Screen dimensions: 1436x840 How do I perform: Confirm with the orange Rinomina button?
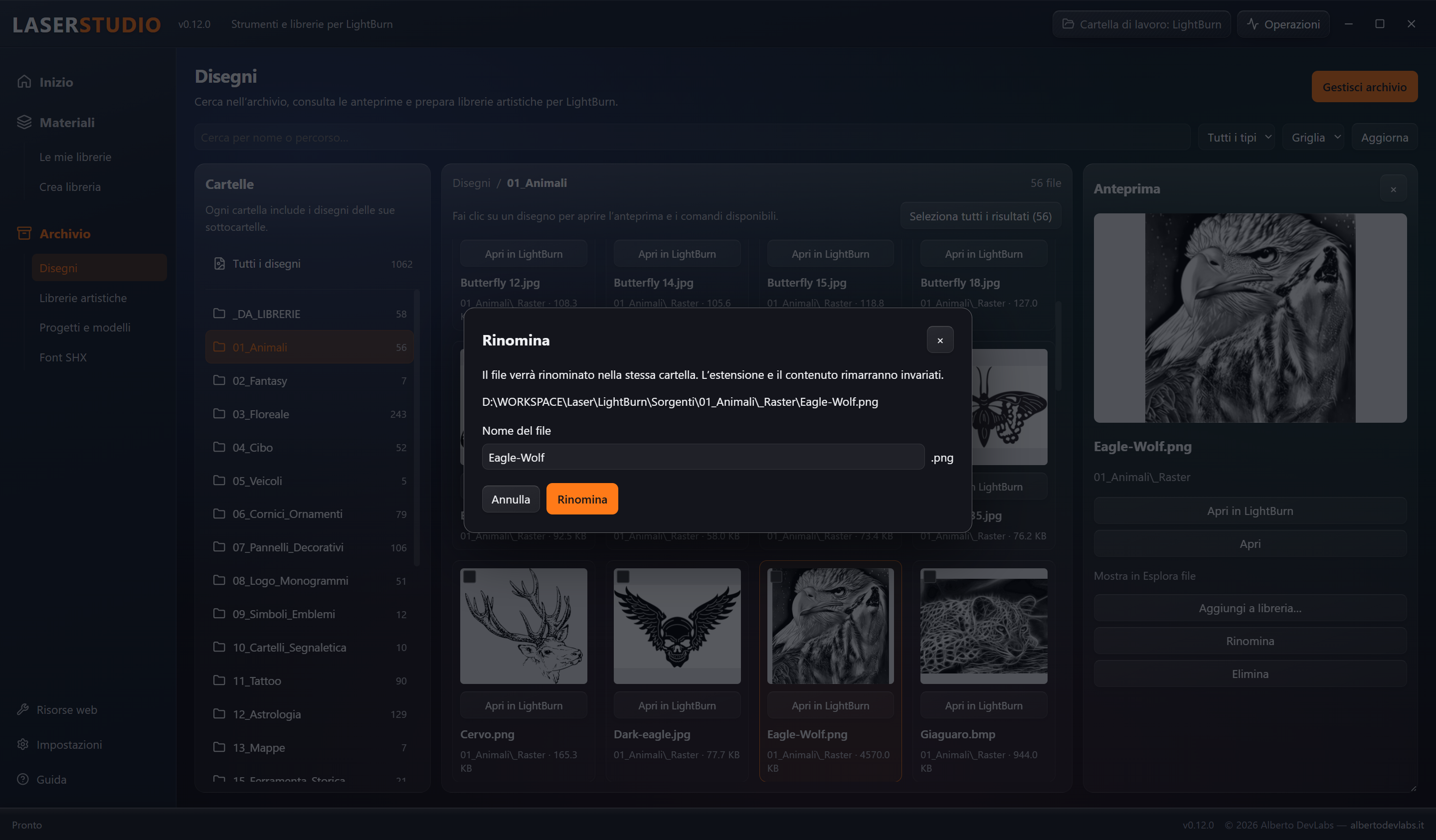point(582,499)
